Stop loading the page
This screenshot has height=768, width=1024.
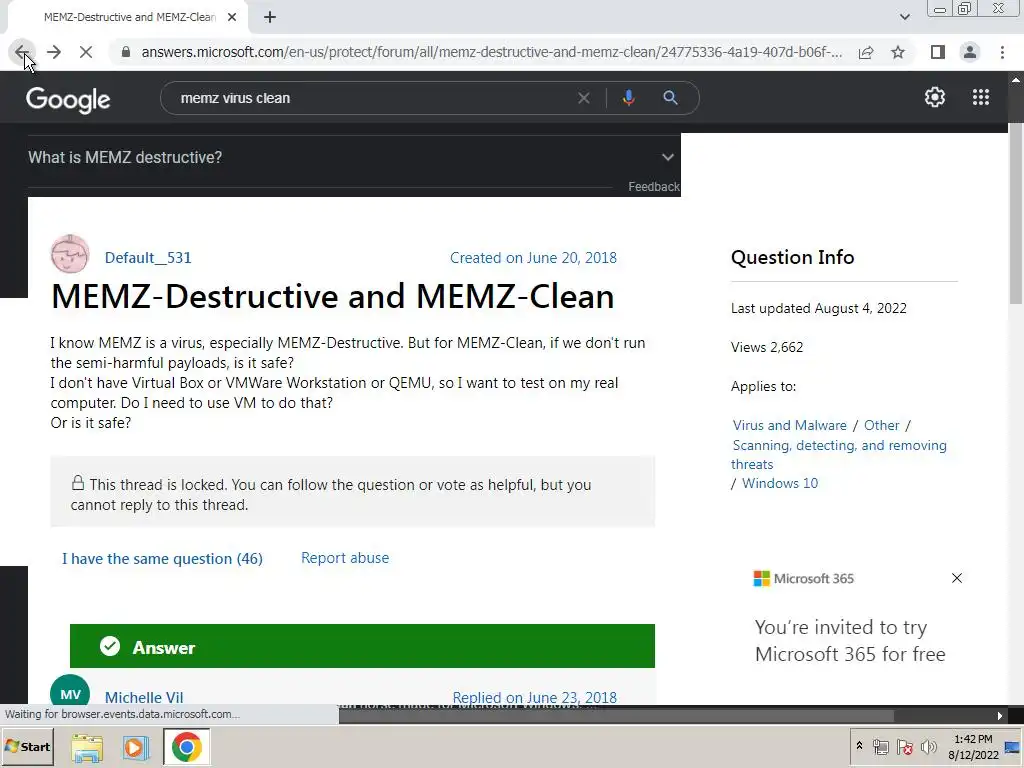[86, 52]
